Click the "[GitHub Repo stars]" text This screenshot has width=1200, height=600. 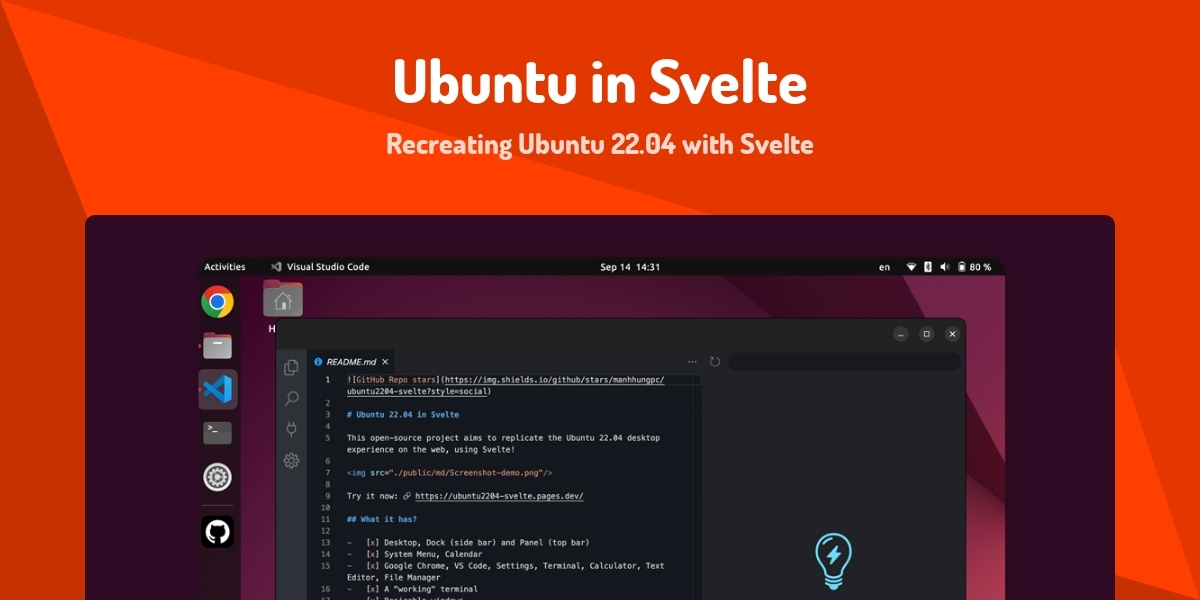coord(394,380)
